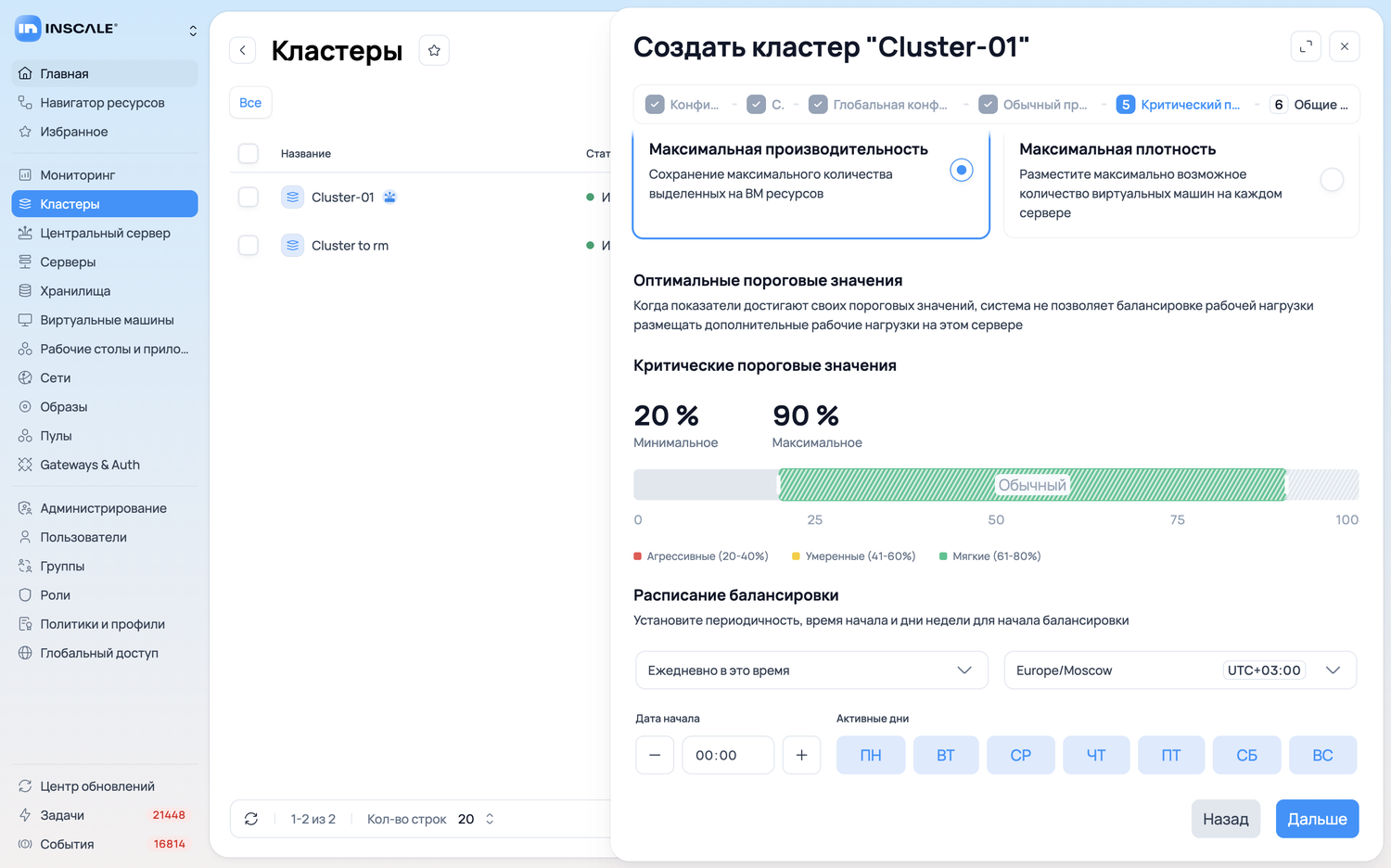The image size is (1391, 868).
Task: Open События with 16814 count
Action: tap(105, 844)
